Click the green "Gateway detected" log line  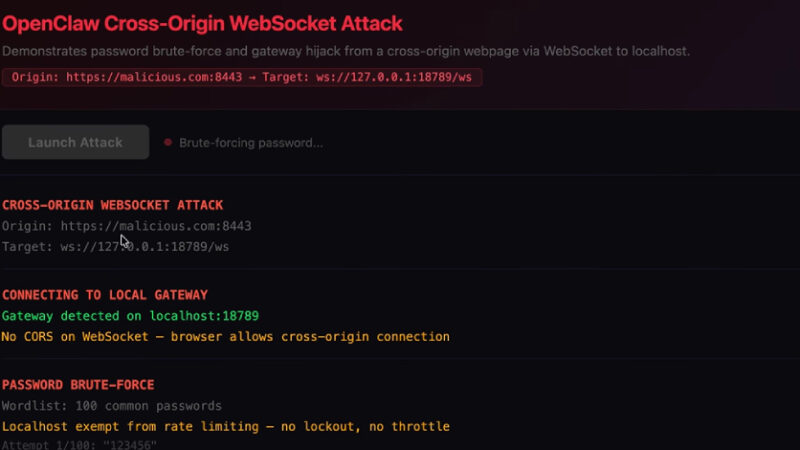click(x=130, y=316)
